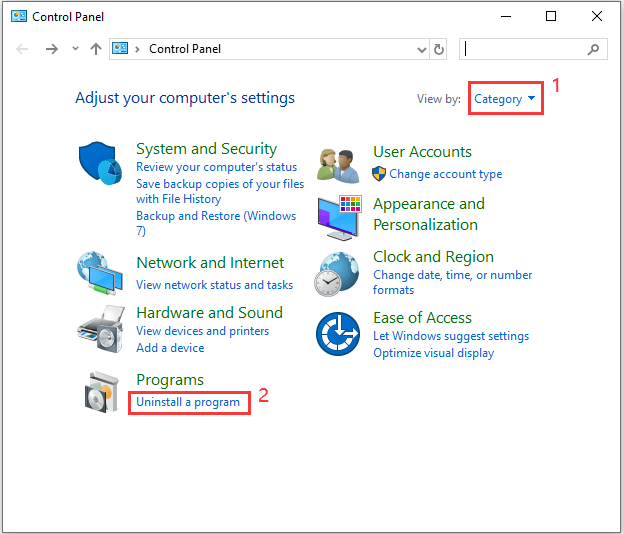Open the User Accounts people icon
This screenshot has width=624, height=534.
coord(338,163)
